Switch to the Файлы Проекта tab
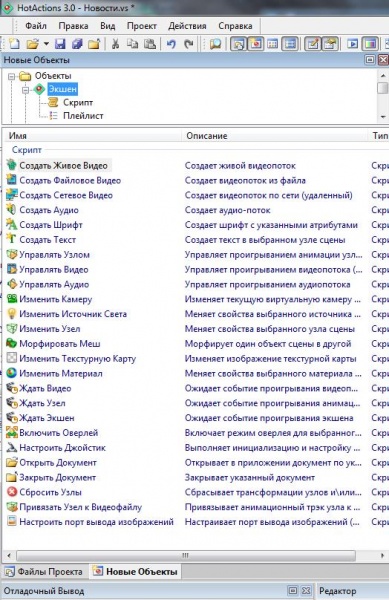The height and width of the screenshot is (600, 389). tap(44, 572)
